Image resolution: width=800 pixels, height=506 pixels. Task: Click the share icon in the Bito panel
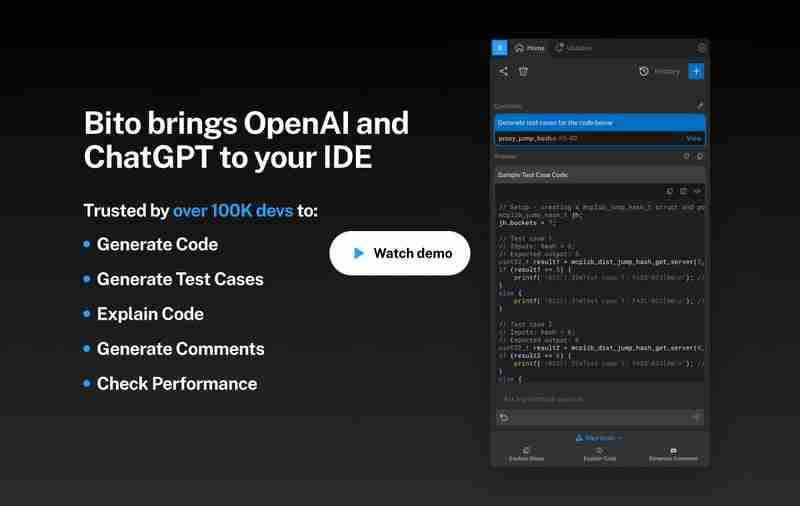[x=503, y=71]
